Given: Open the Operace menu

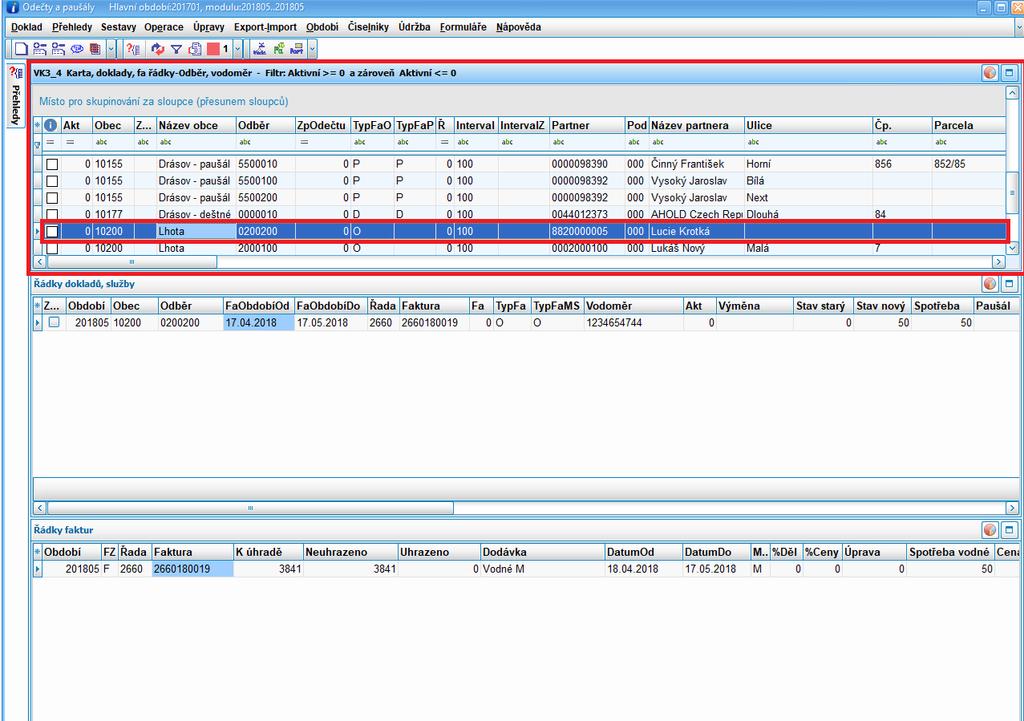Looking at the screenshot, I should tap(164, 27).
